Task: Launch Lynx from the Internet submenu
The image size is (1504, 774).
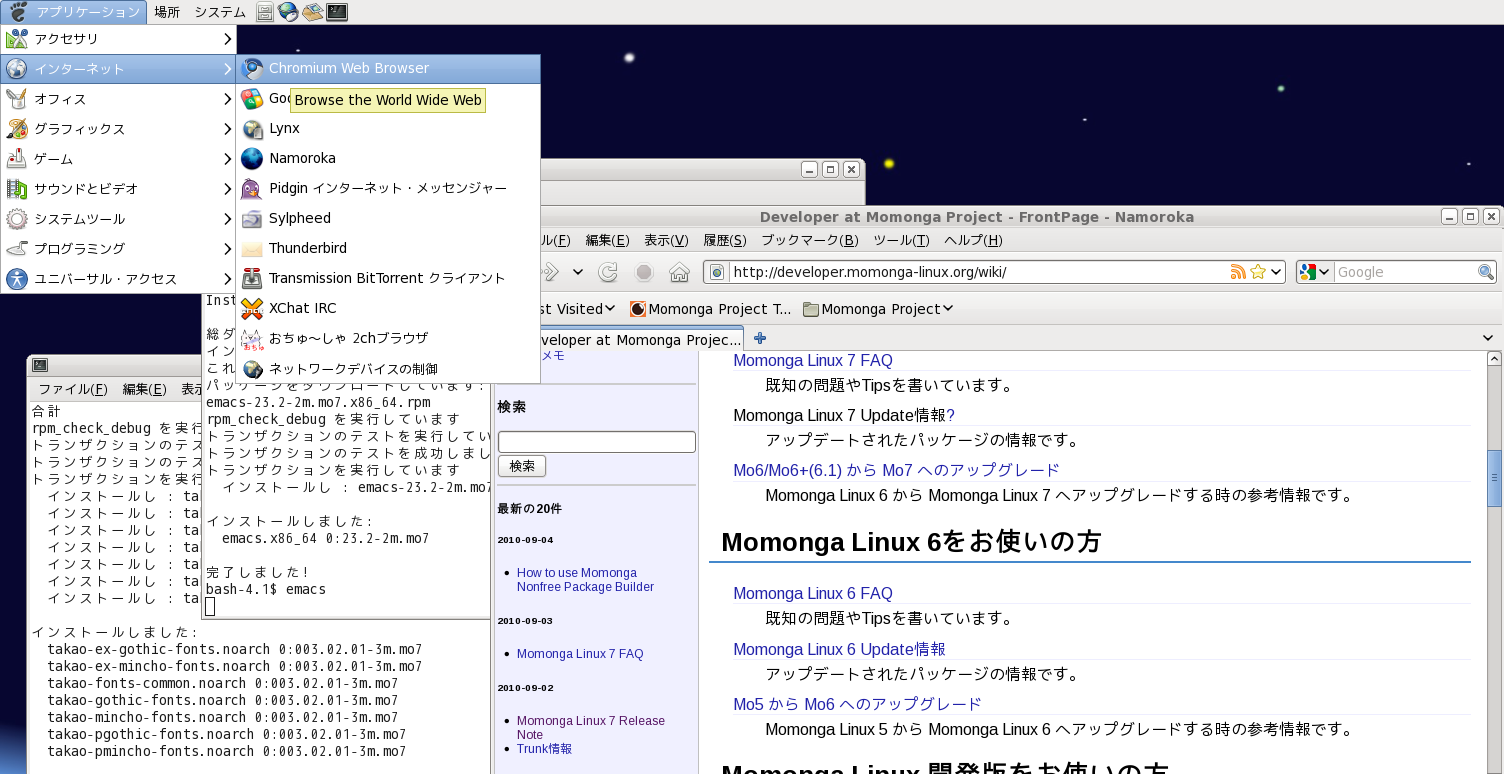Action: (x=388, y=129)
